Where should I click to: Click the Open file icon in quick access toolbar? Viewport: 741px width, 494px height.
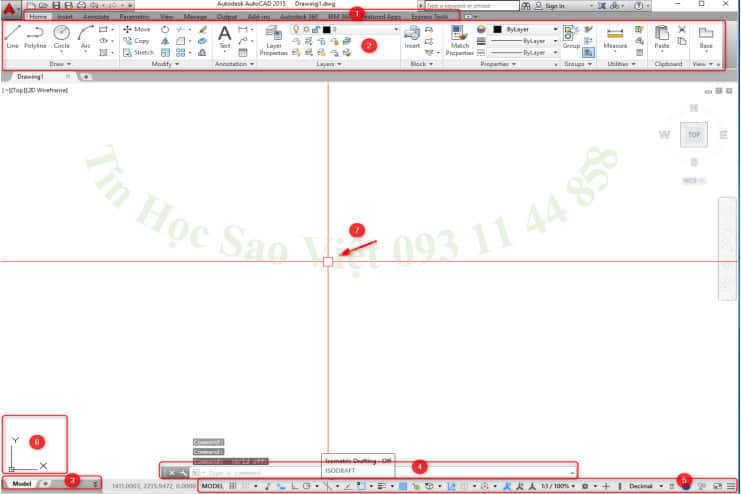click(43, 5)
